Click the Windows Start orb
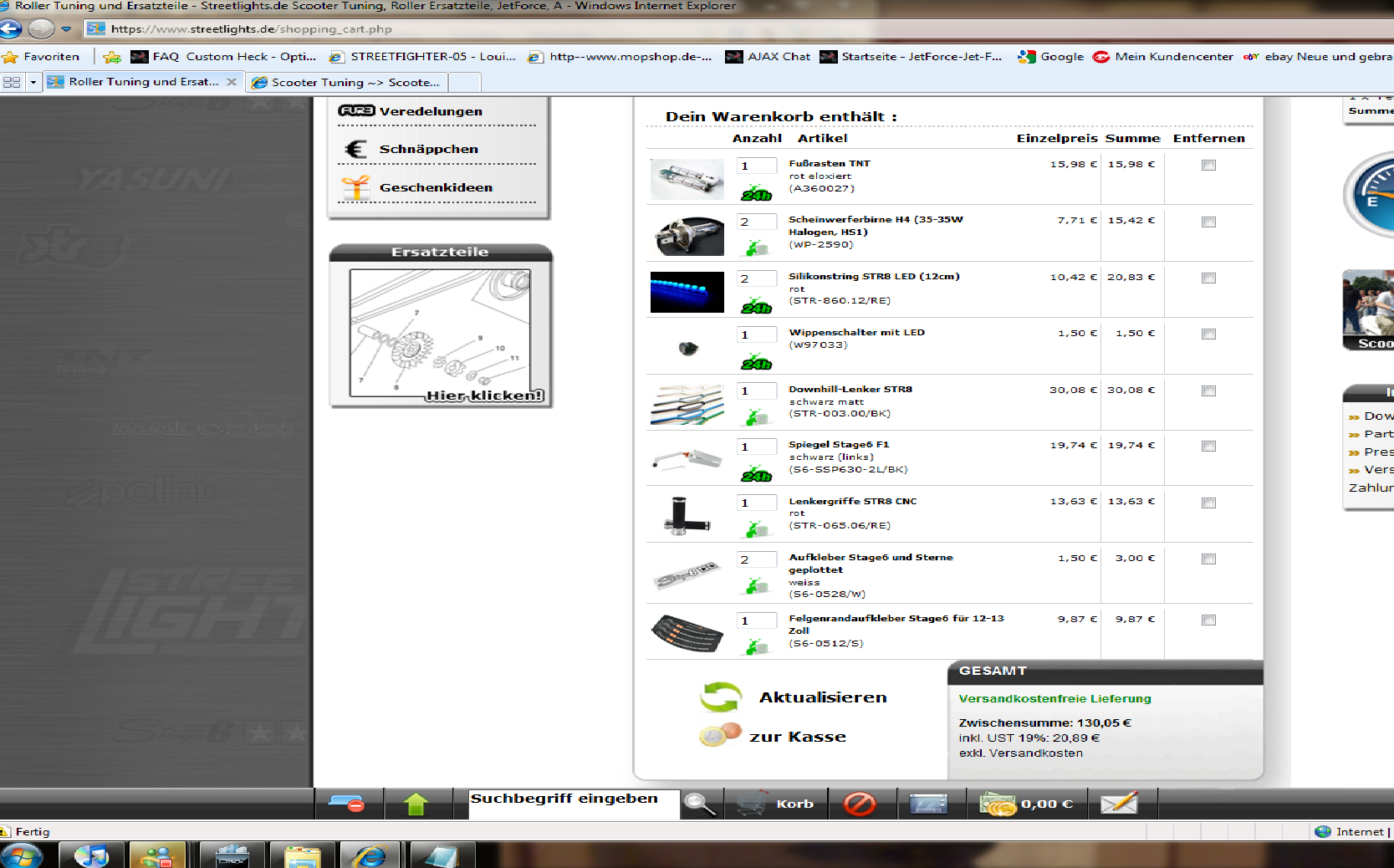The image size is (1394, 868). pos(22,855)
